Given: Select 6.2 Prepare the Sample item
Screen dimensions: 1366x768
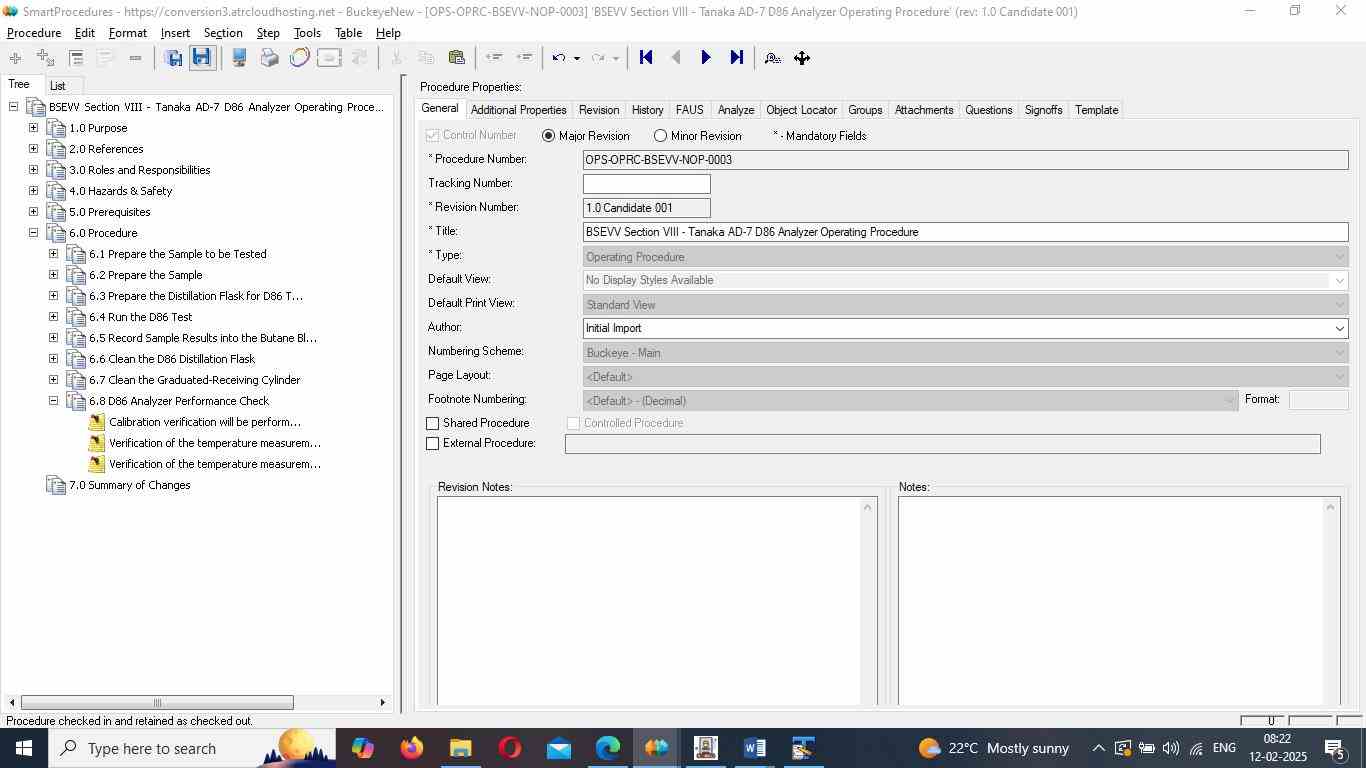Looking at the screenshot, I should pos(146,275).
